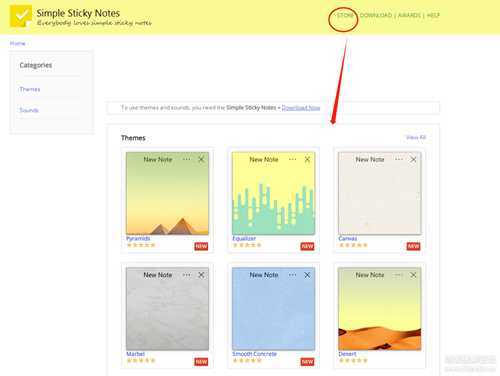Click the Marbel star rating
Image resolution: width=500 pixels, height=376 pixels.
pos(141,360)
